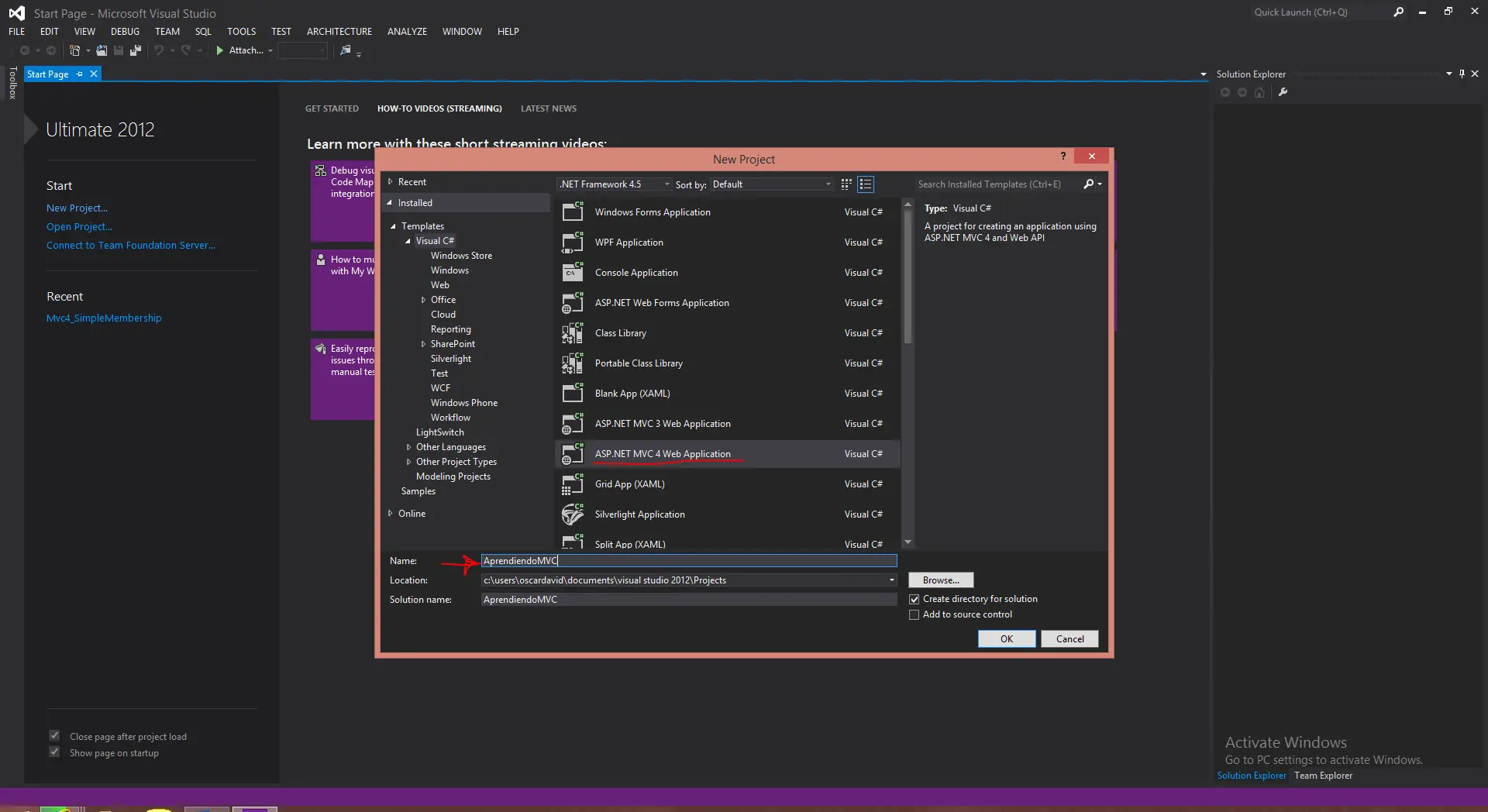Click OK to create the project
The height and width of the screenshot is (812, 1488).
click(x=1007, y=639)
